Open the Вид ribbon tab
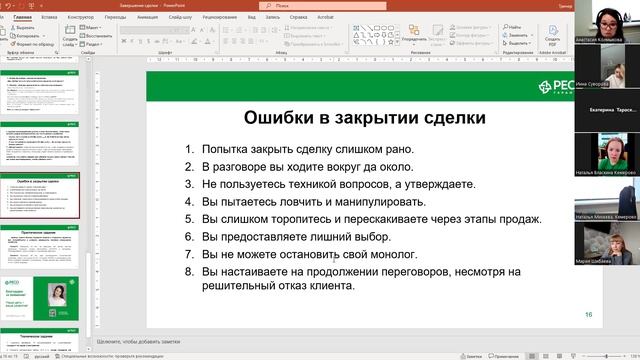640x360 pixels. [251, 17]
